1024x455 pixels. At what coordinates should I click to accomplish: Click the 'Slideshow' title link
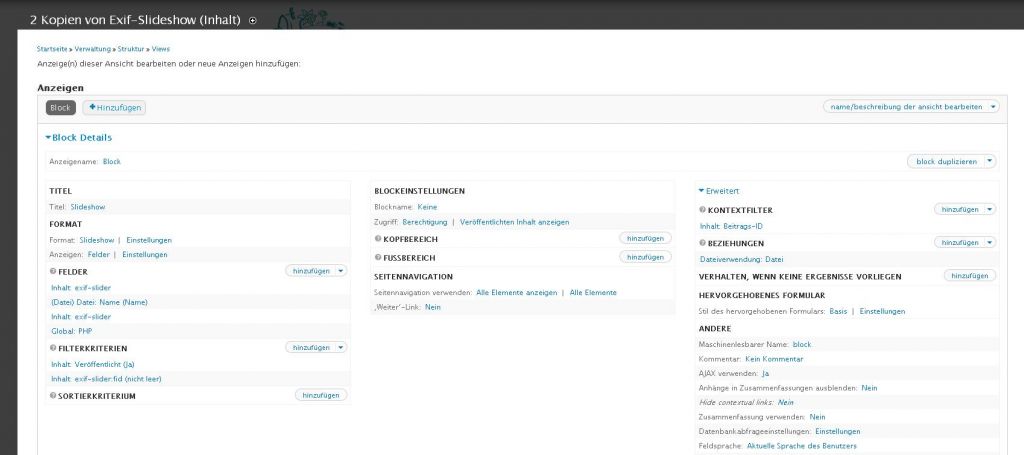click(x=88, y=207)
